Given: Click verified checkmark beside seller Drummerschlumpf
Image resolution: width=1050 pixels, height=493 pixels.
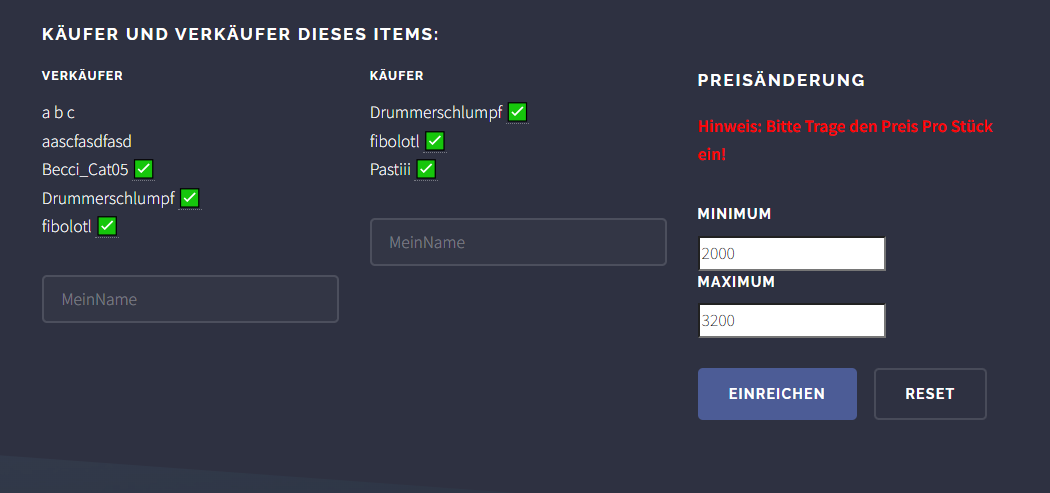Looking at the screenshot, I should point(190,198).
